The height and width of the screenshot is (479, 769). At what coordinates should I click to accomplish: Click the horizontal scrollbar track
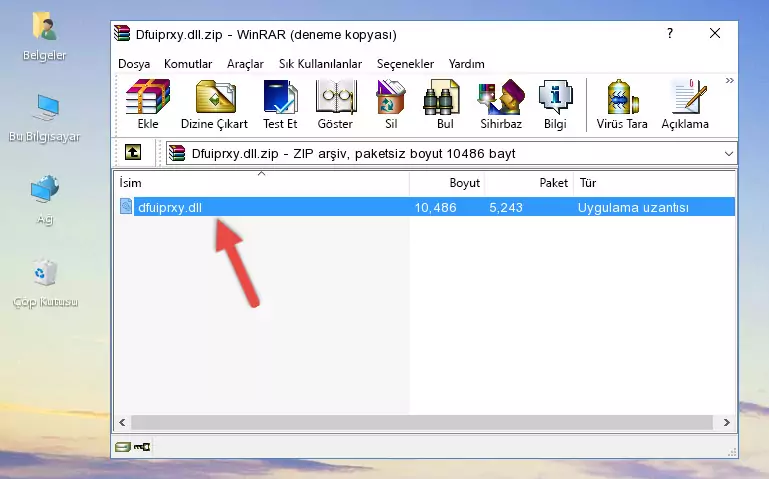coord(422,422)
